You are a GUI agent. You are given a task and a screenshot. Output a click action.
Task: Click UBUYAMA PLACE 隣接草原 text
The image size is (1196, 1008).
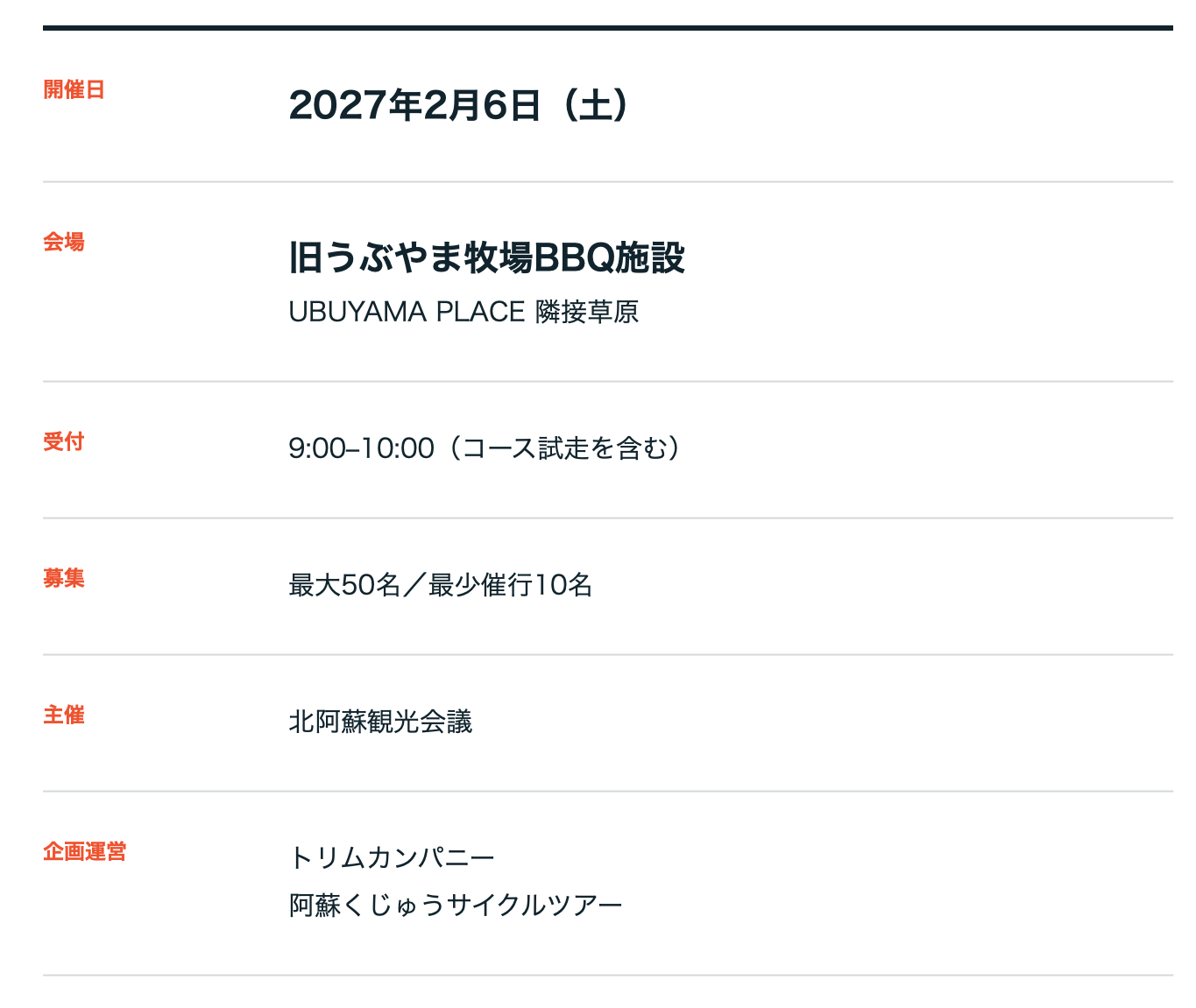pos(464,312)
